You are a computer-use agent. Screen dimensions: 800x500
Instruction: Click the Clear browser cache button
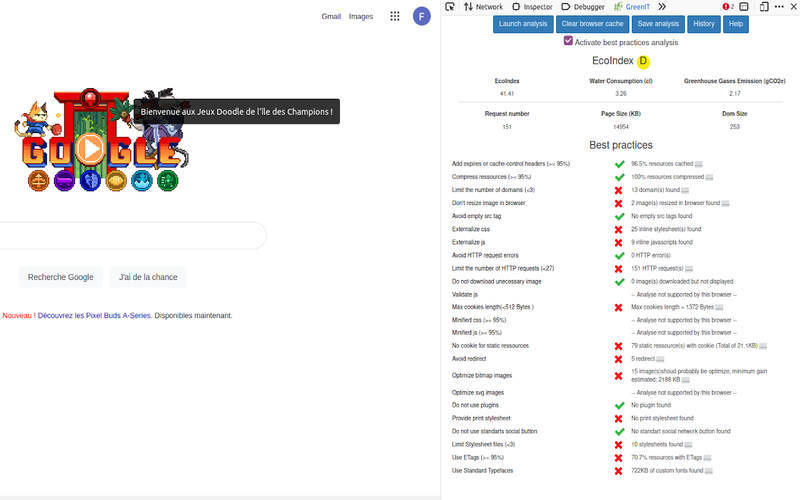(x=592, y=24)
